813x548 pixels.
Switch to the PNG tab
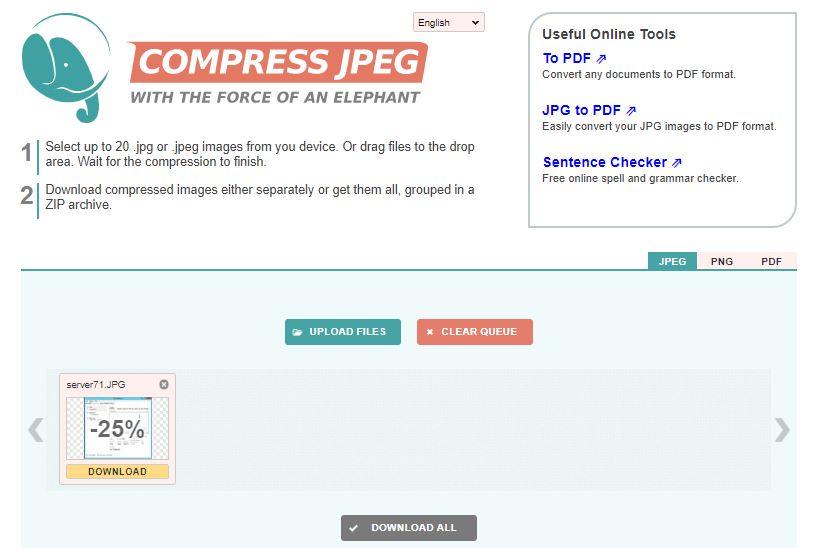[x=721, y=261]
